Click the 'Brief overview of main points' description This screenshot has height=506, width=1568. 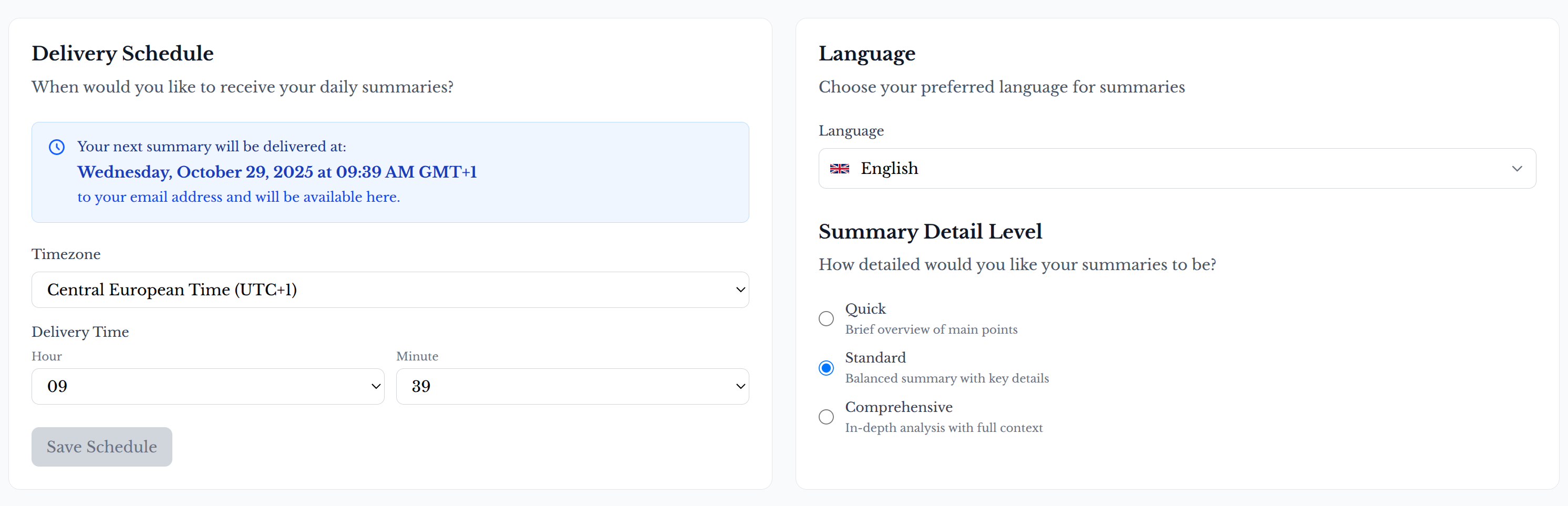pos(931,329)
